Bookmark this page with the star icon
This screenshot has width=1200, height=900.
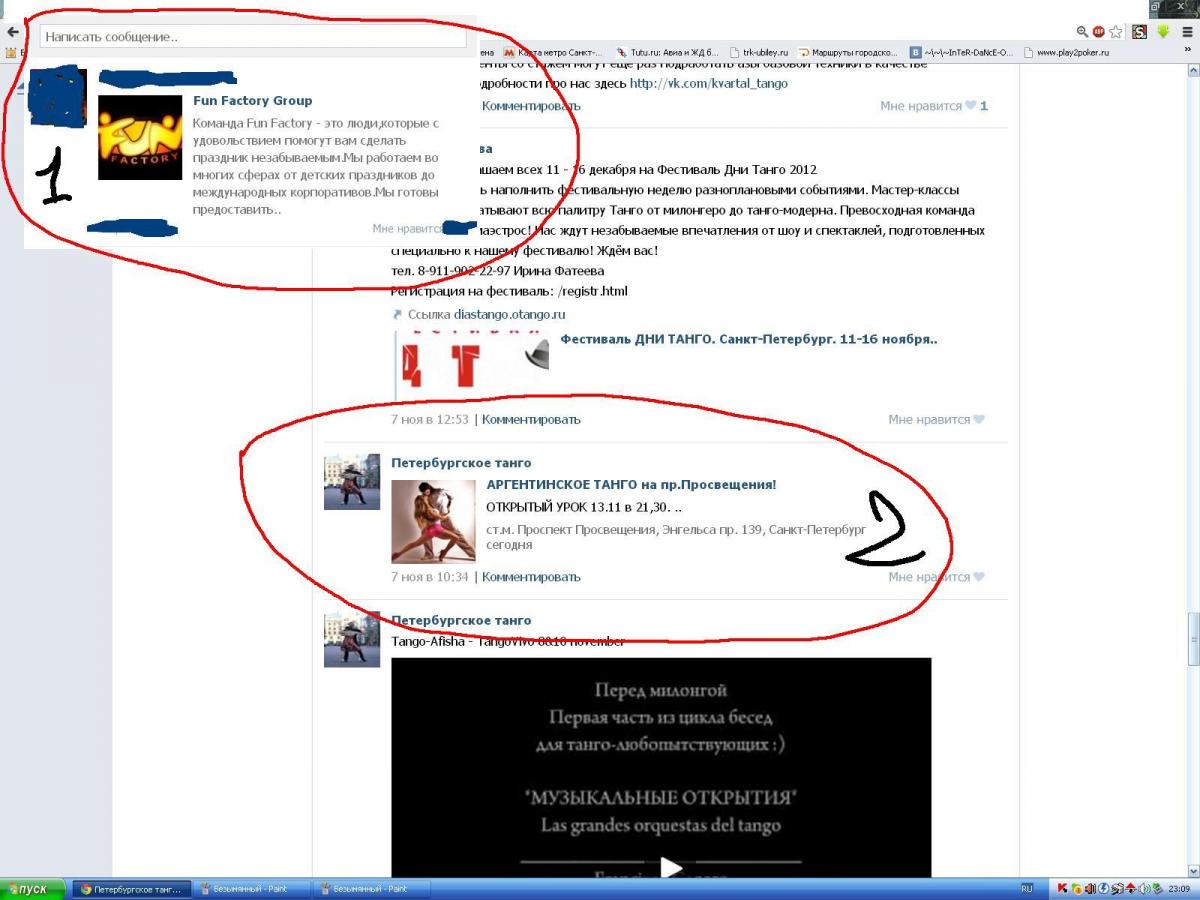(1116, 32)
